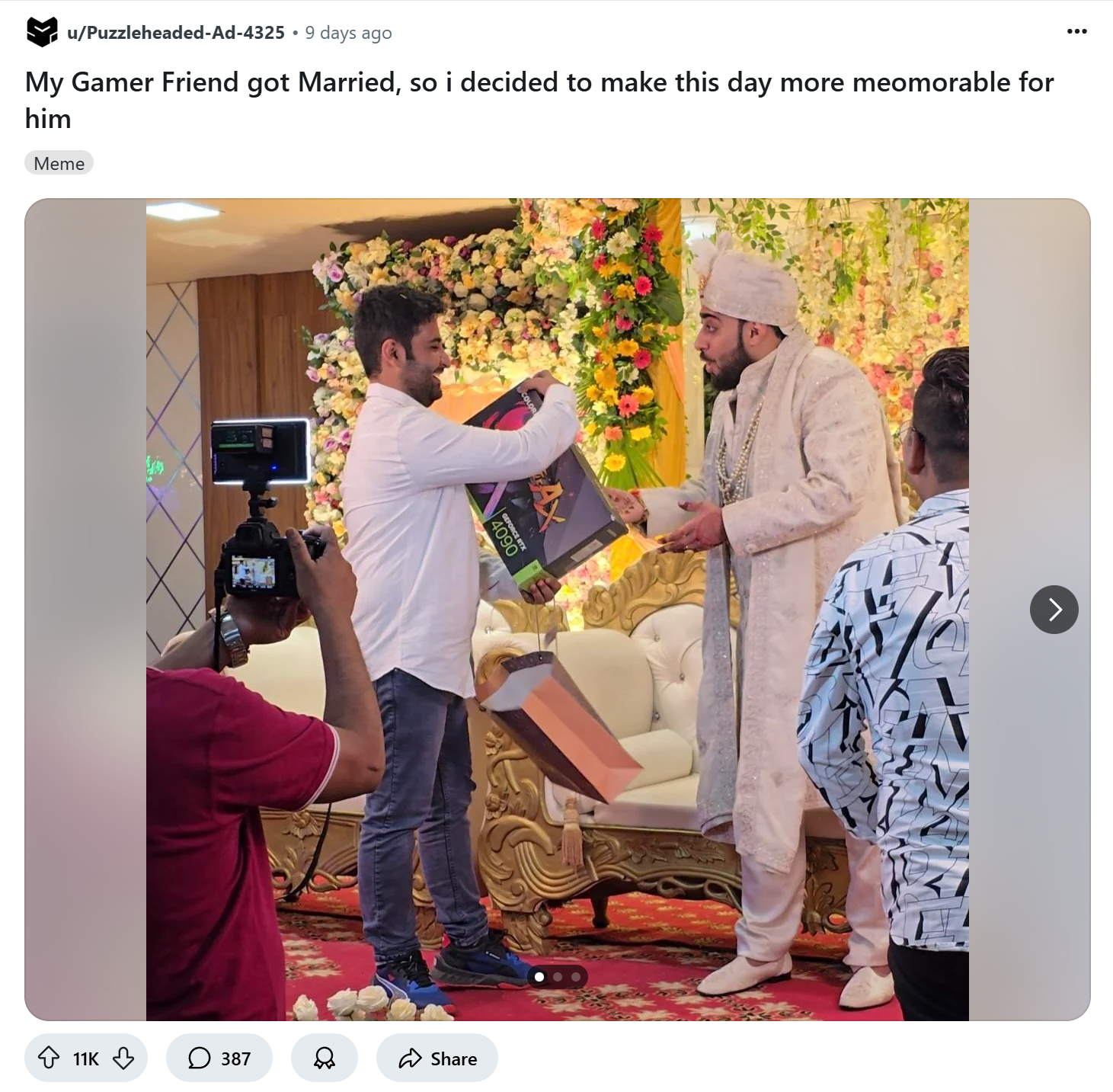The height and width of the screenshot is (1092, 1113).
Task: Click the Meme flair tag
Action: 59,163
